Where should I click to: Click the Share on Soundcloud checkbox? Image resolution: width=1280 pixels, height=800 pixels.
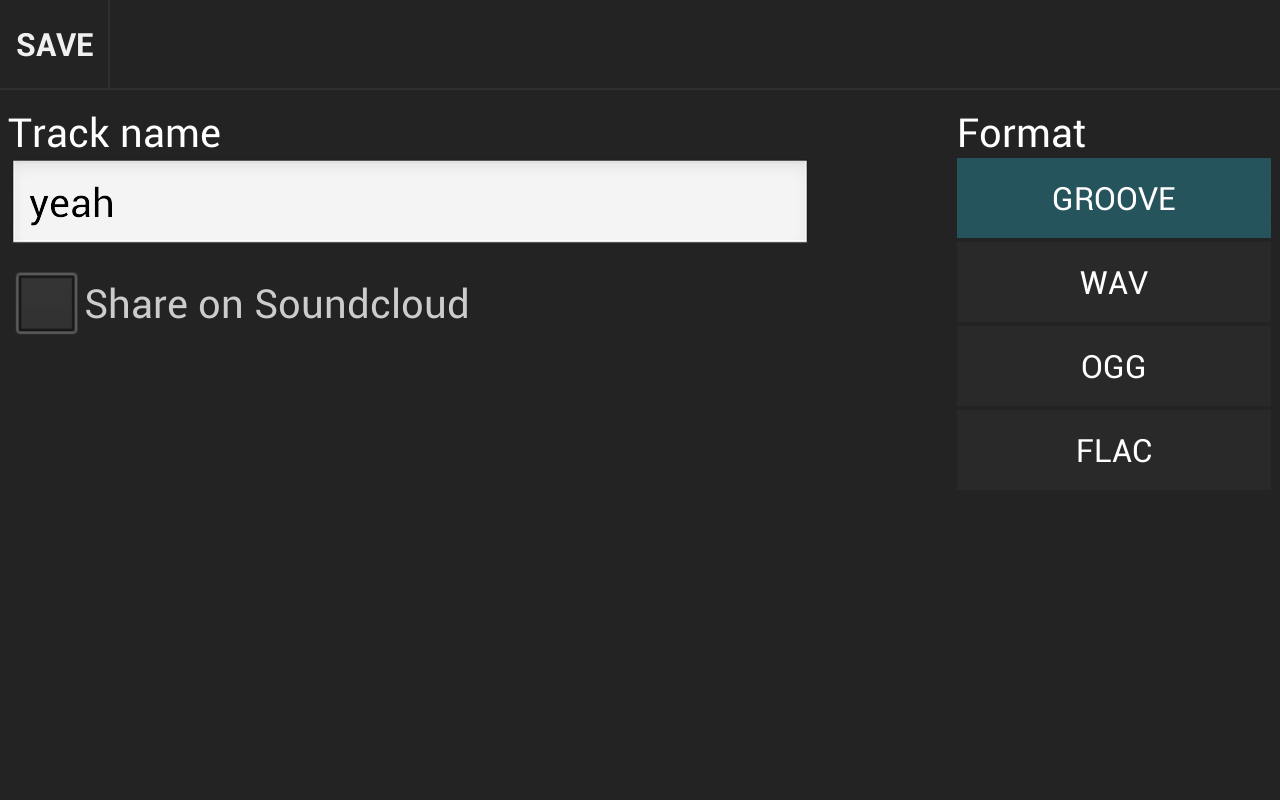click(x=45, y=302)
